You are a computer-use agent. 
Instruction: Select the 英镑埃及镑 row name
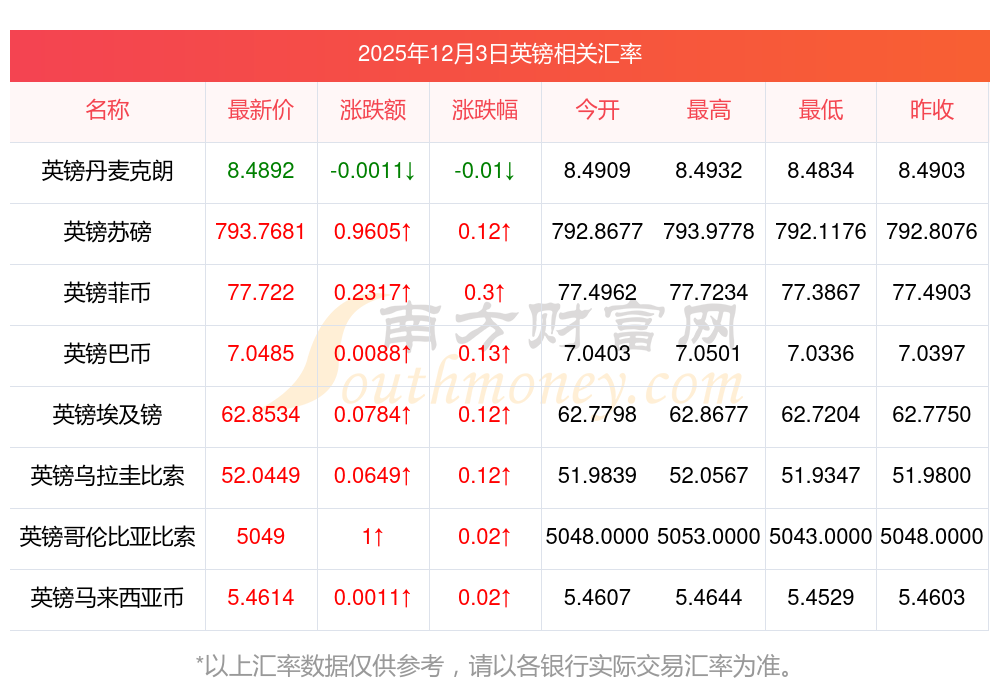107,415
